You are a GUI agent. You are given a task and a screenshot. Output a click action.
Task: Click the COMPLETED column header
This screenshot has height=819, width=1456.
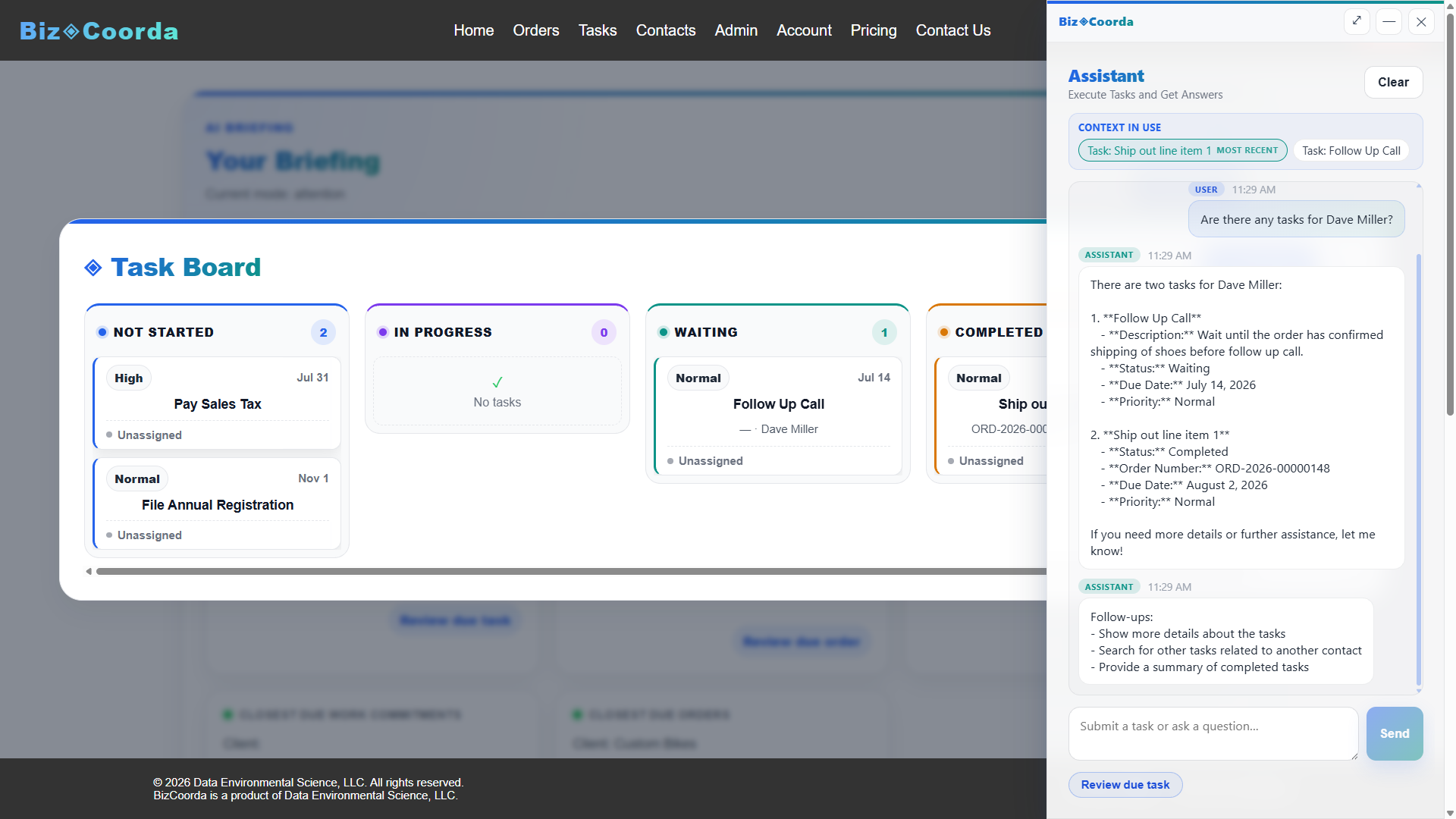coord(999,332)
